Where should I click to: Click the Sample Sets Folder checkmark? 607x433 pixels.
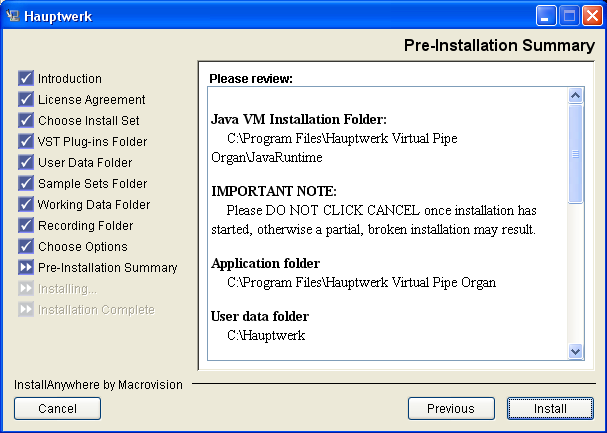tap(26, 183)
